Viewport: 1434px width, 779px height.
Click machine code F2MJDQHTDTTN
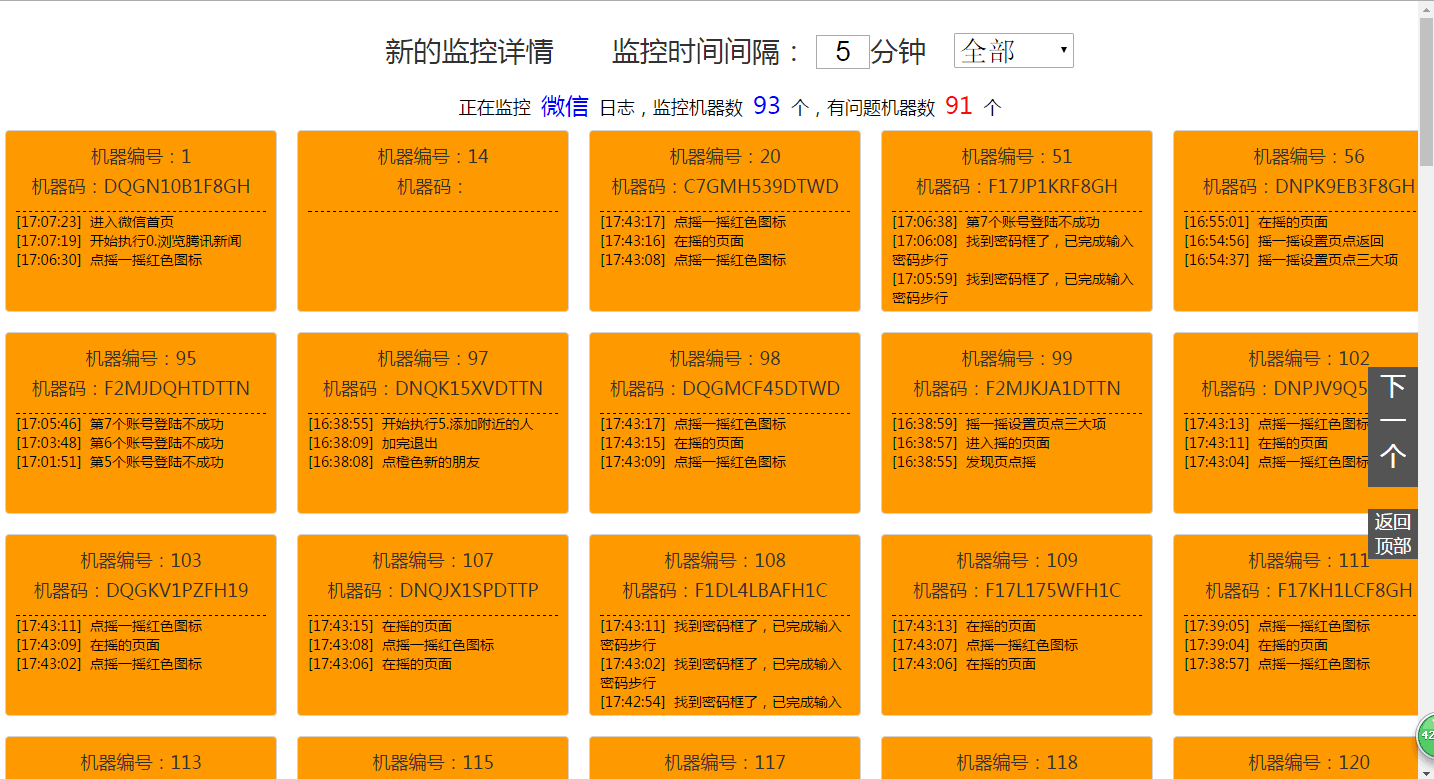coord(177,389)
